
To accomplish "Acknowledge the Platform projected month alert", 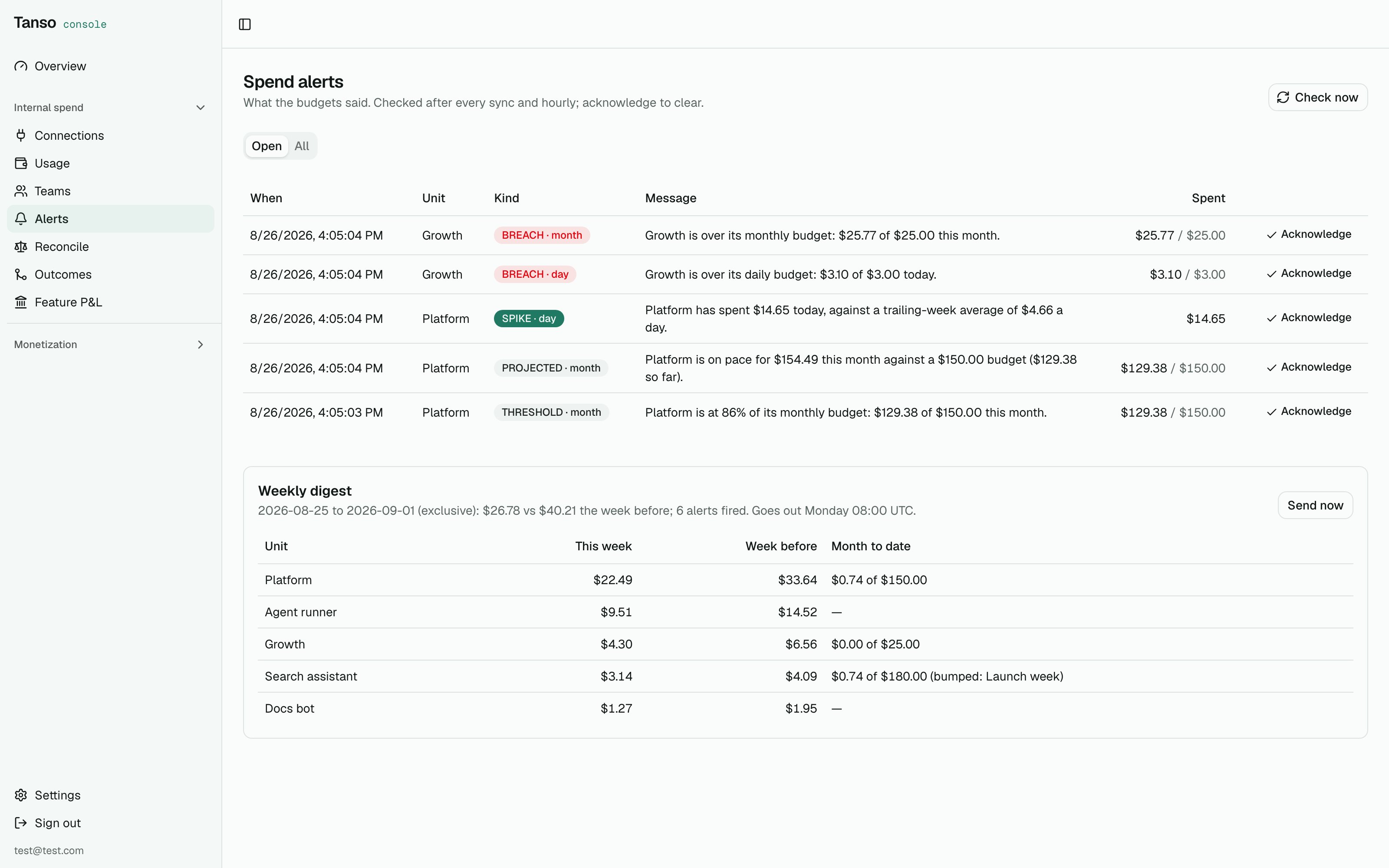I will (x=1309, y=367).
